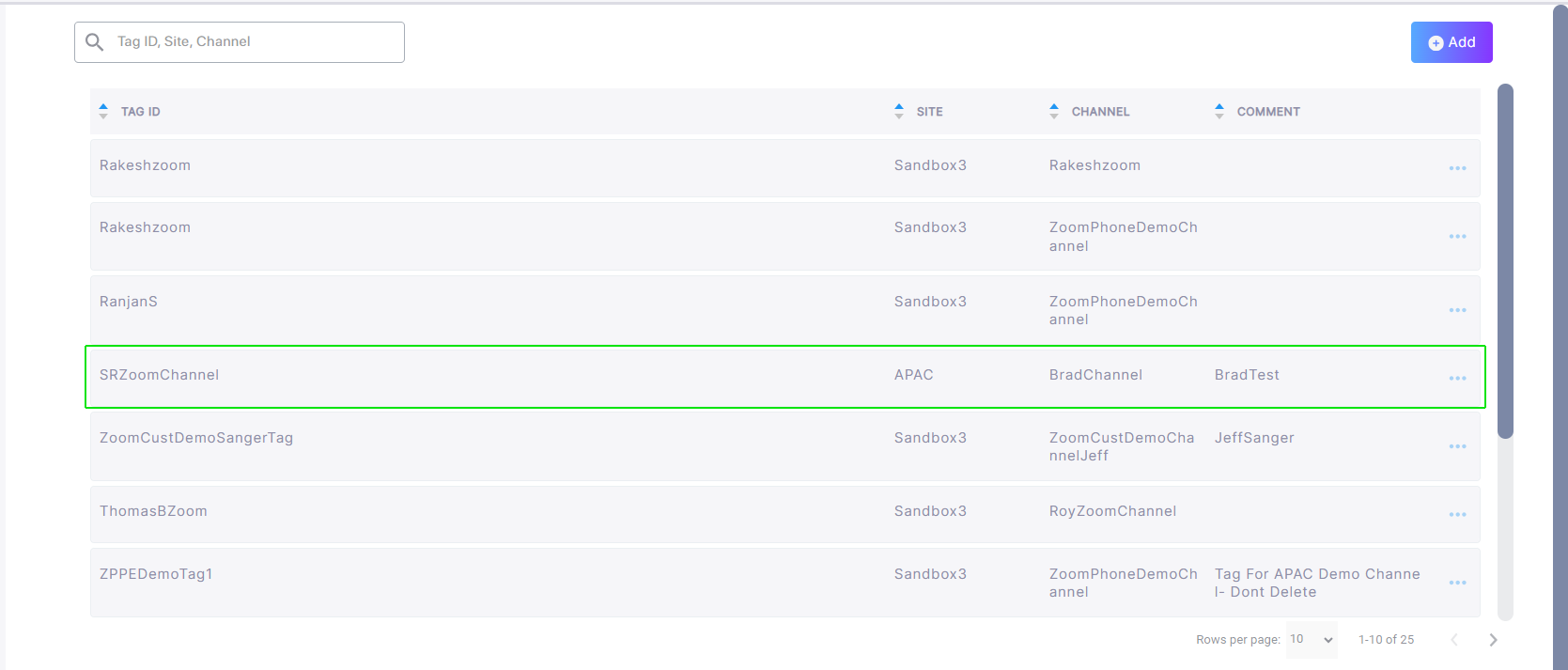
Task: Sort by the COMMENT column arrows
Action: (x=1219, y=111)
